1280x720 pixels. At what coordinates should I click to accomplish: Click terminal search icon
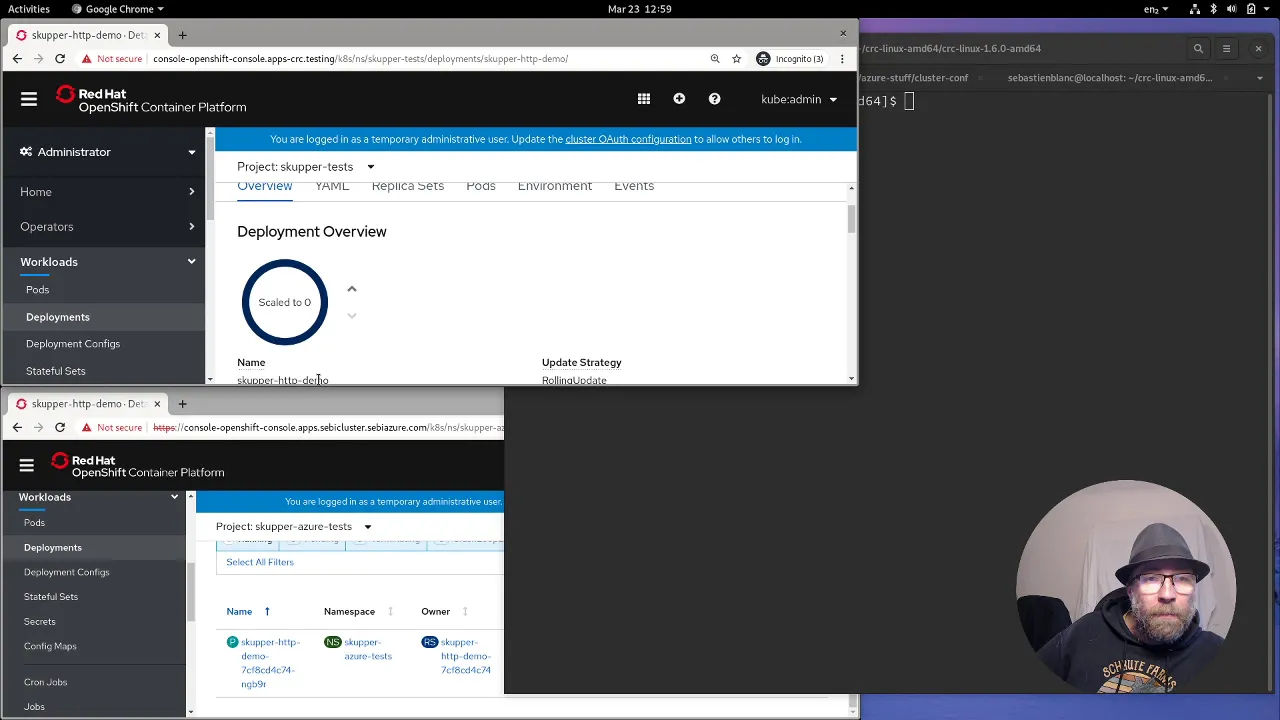tap(1198, 48)
